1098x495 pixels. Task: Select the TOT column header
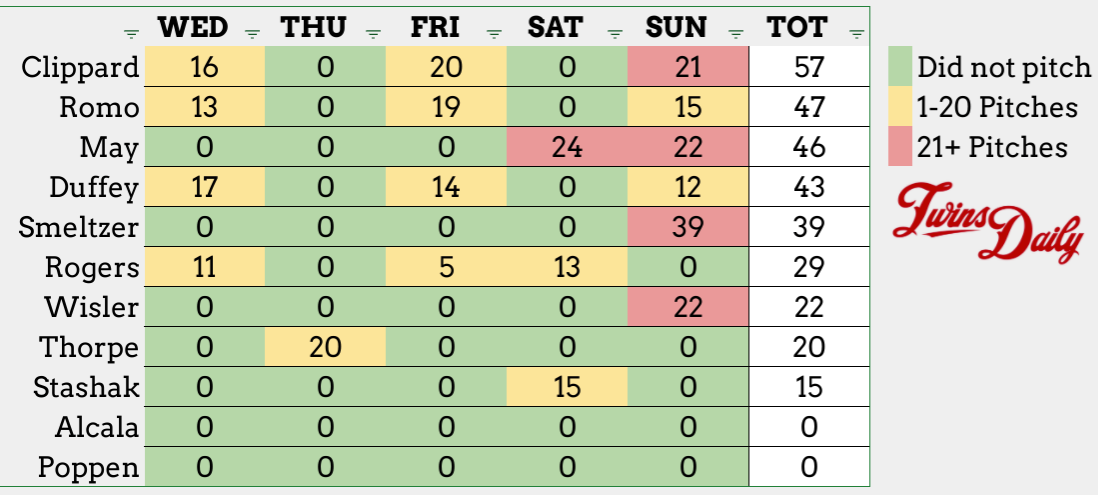(797, 27)
